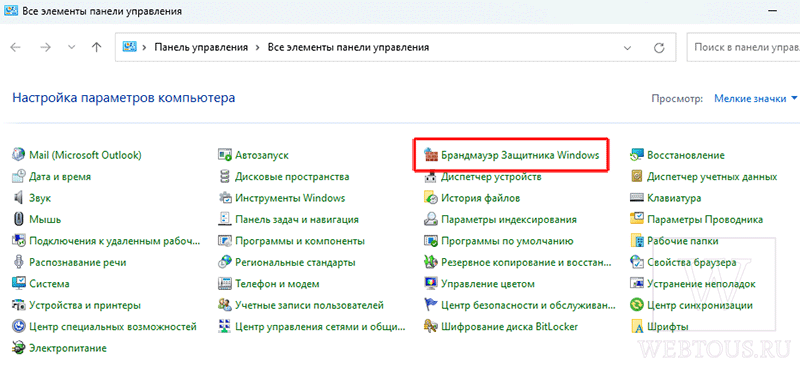
Task: Click the address bar folder icon
Action: (129, 47)
